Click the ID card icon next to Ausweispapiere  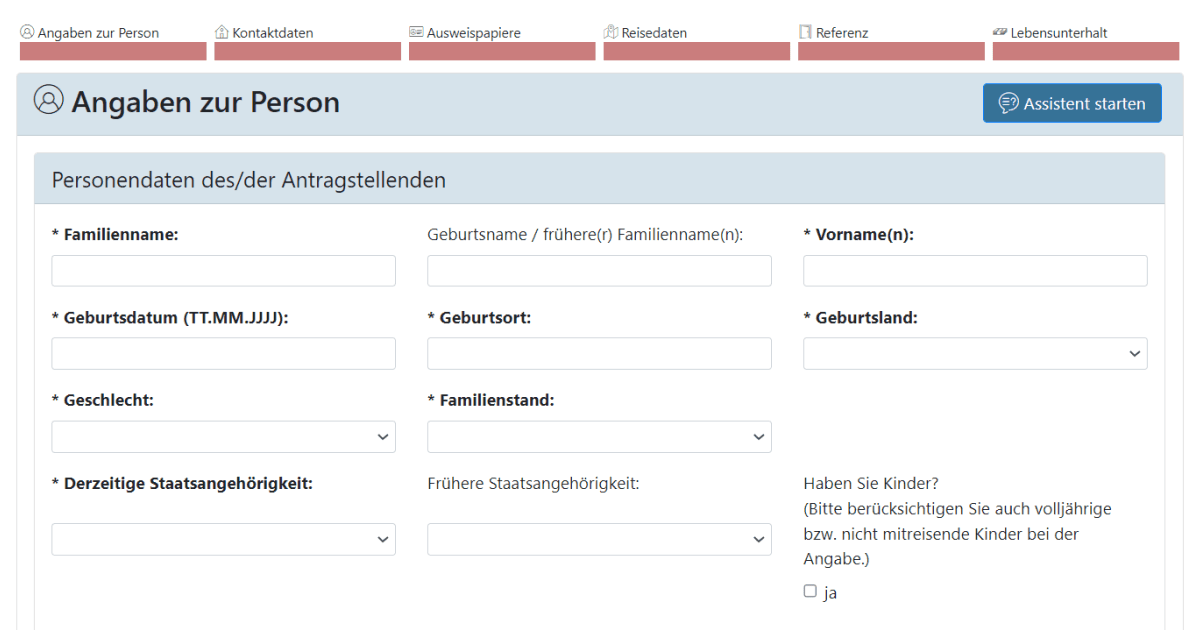click(416, 32)
